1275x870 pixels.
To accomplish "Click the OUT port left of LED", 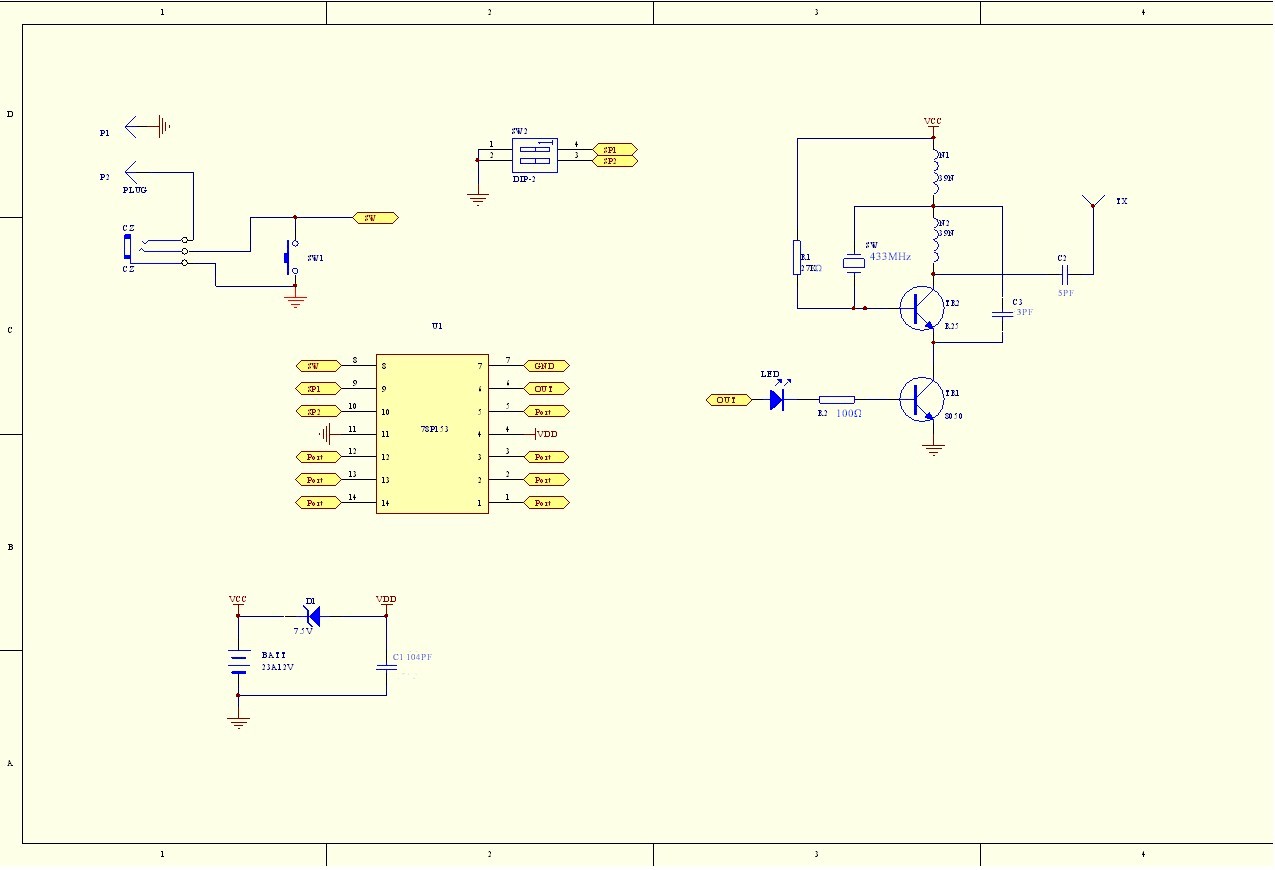I will pos(729,400).
